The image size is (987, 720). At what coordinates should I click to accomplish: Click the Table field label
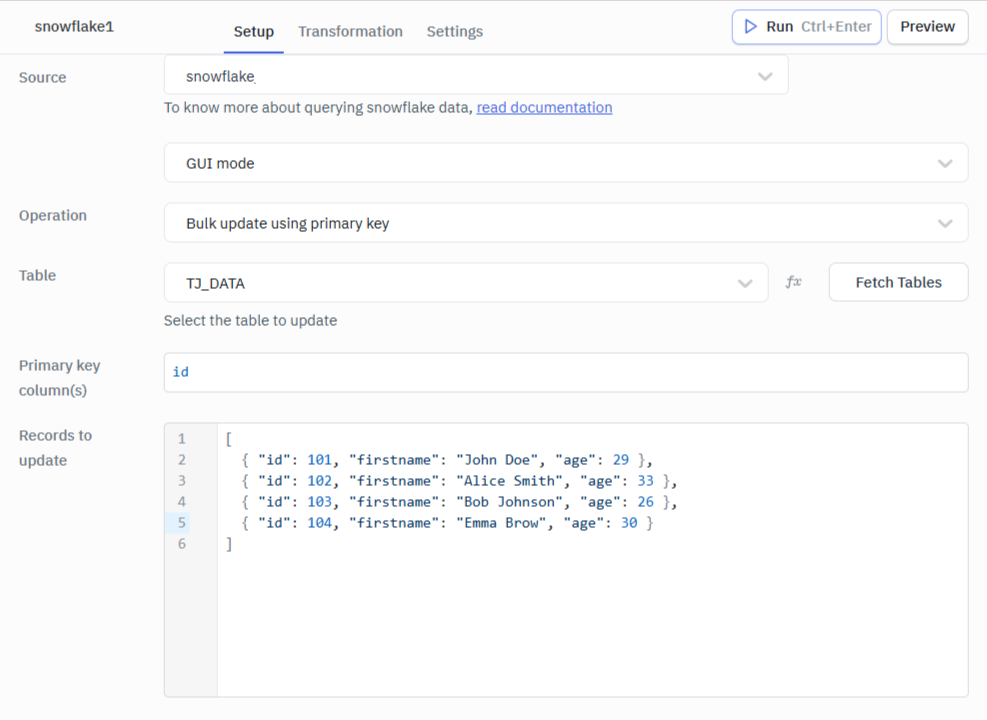pyautogui.click(x=37, y=275)
